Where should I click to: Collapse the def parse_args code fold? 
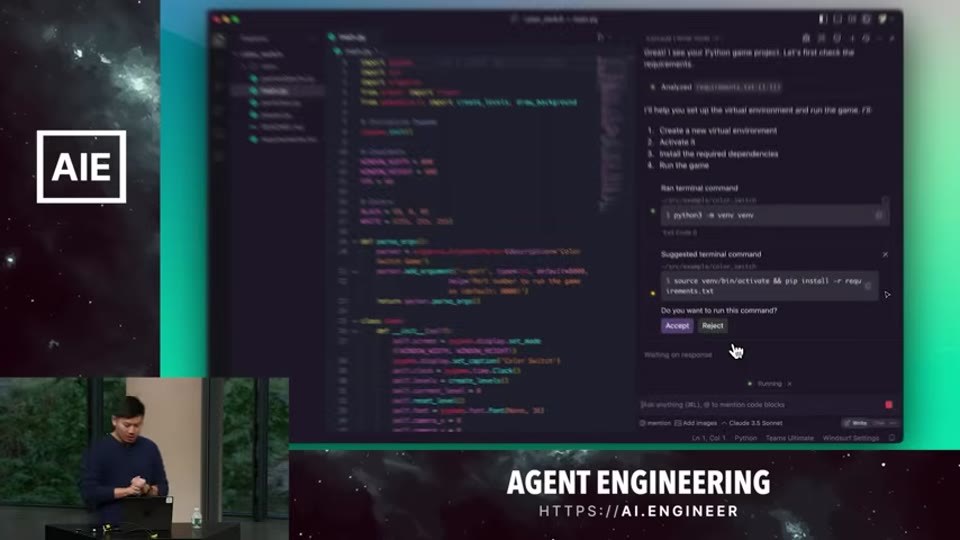click(x=354, y=242)
